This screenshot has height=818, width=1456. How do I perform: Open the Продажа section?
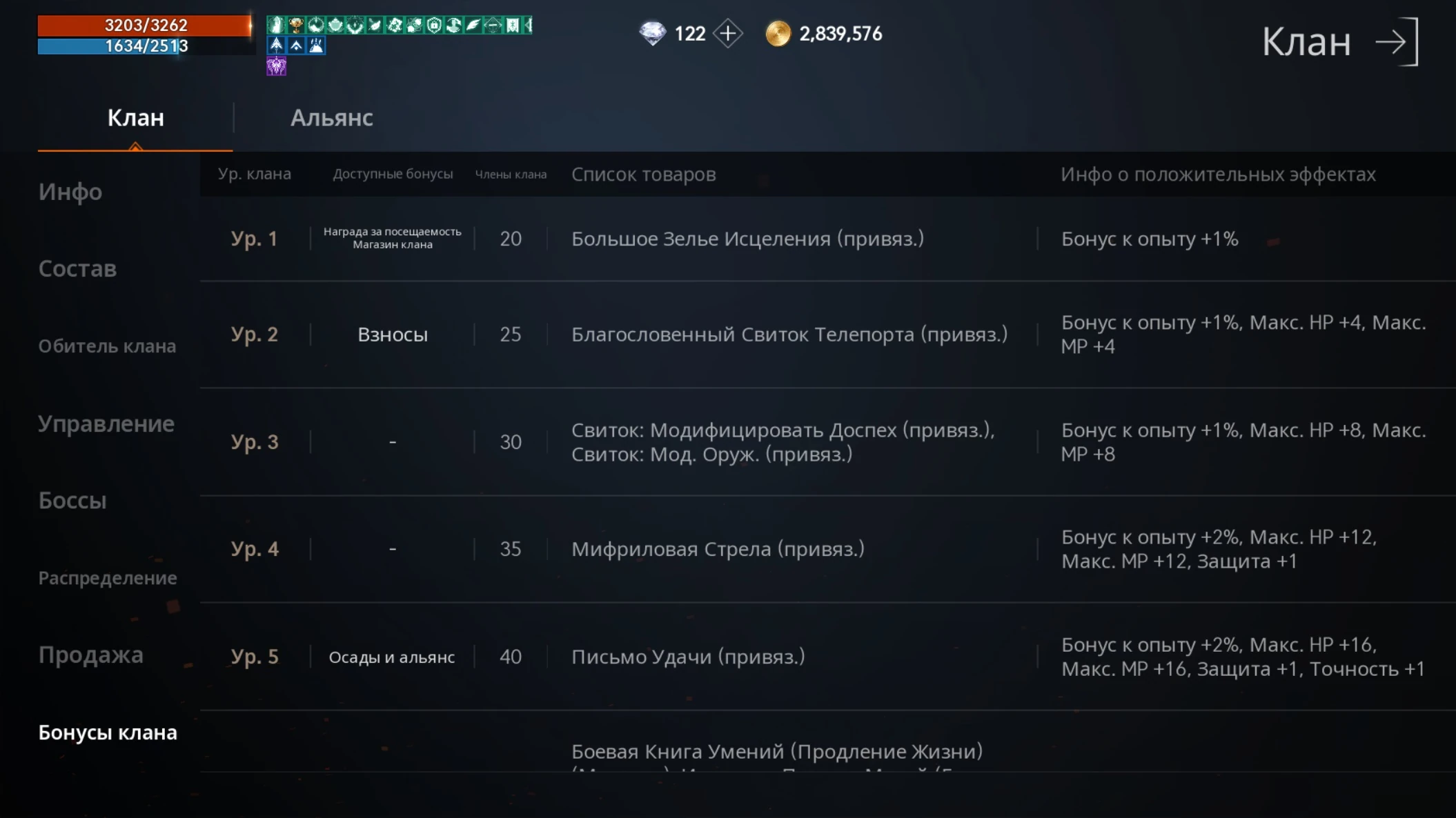pos(91,655)
